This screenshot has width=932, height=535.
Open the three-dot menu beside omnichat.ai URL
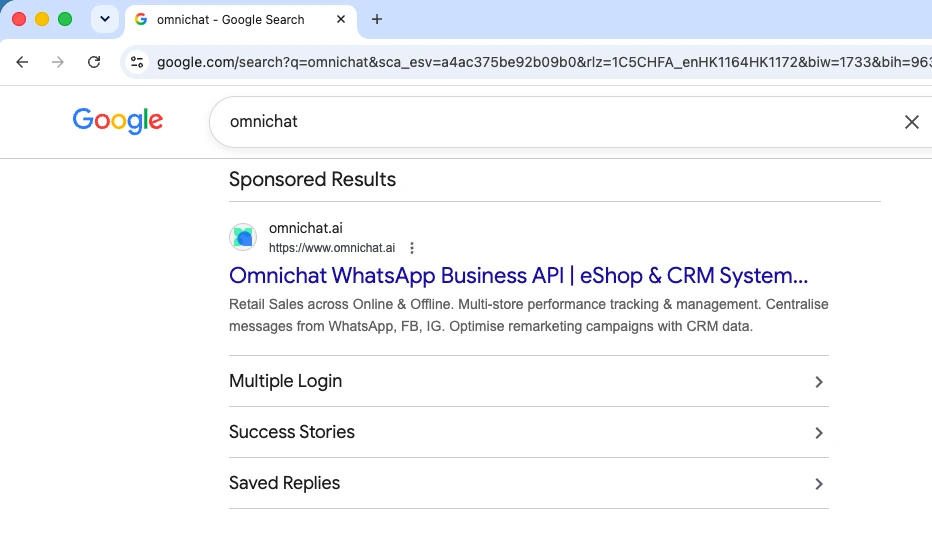tap(412, 248)
